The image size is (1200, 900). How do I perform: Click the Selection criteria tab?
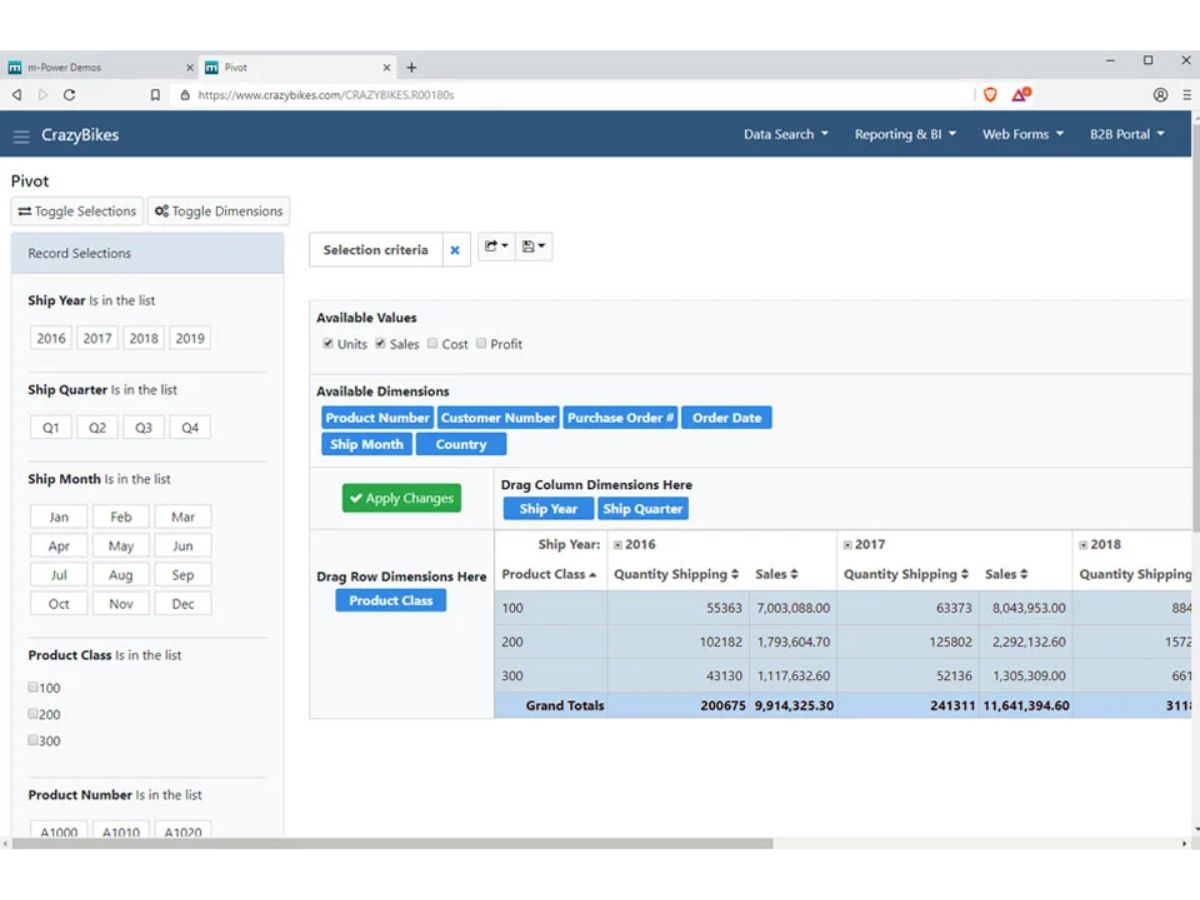point(376,250)
